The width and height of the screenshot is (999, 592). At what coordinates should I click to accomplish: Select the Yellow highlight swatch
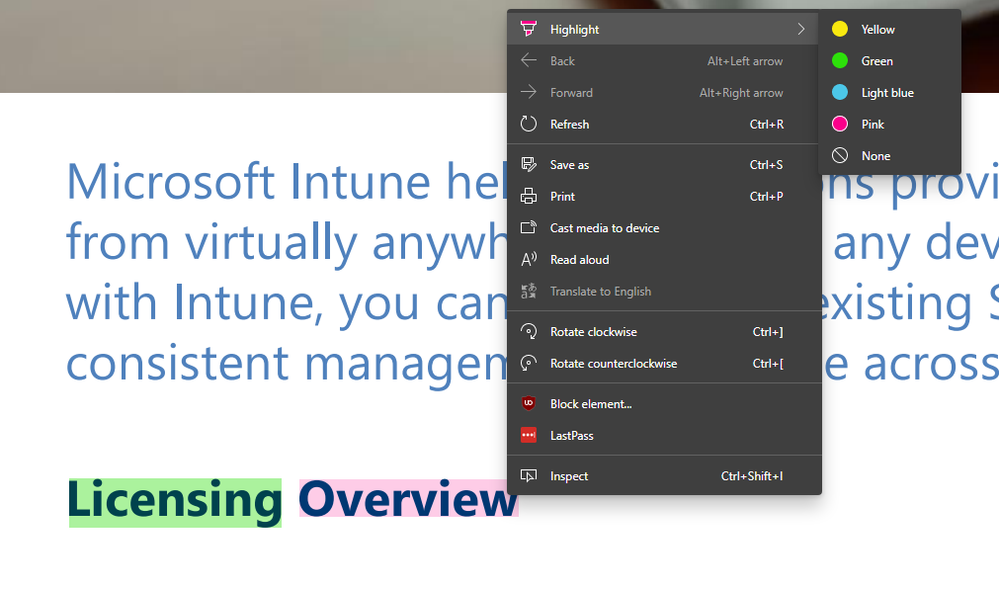pos(840,29)
